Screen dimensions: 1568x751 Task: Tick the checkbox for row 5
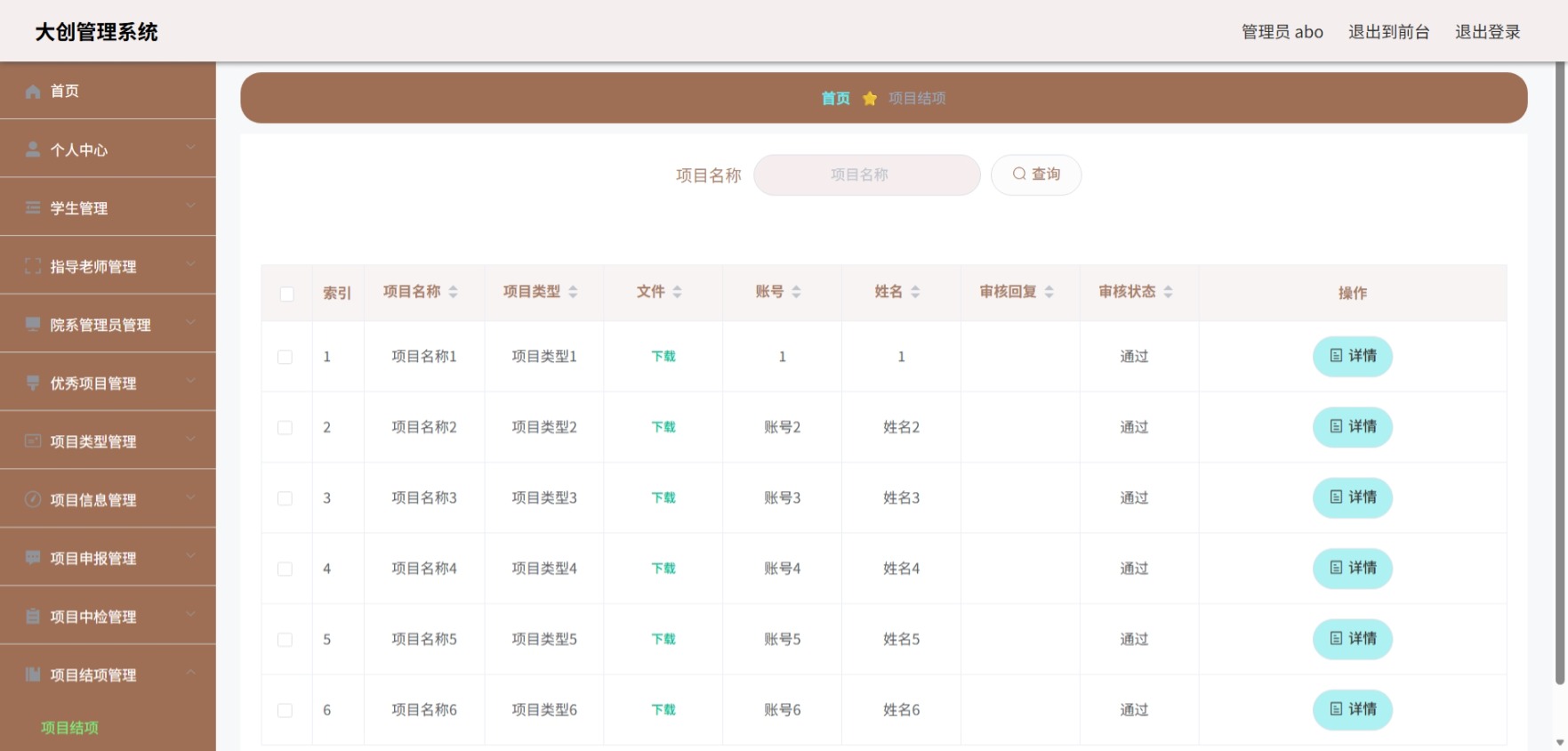coord(285,640)
